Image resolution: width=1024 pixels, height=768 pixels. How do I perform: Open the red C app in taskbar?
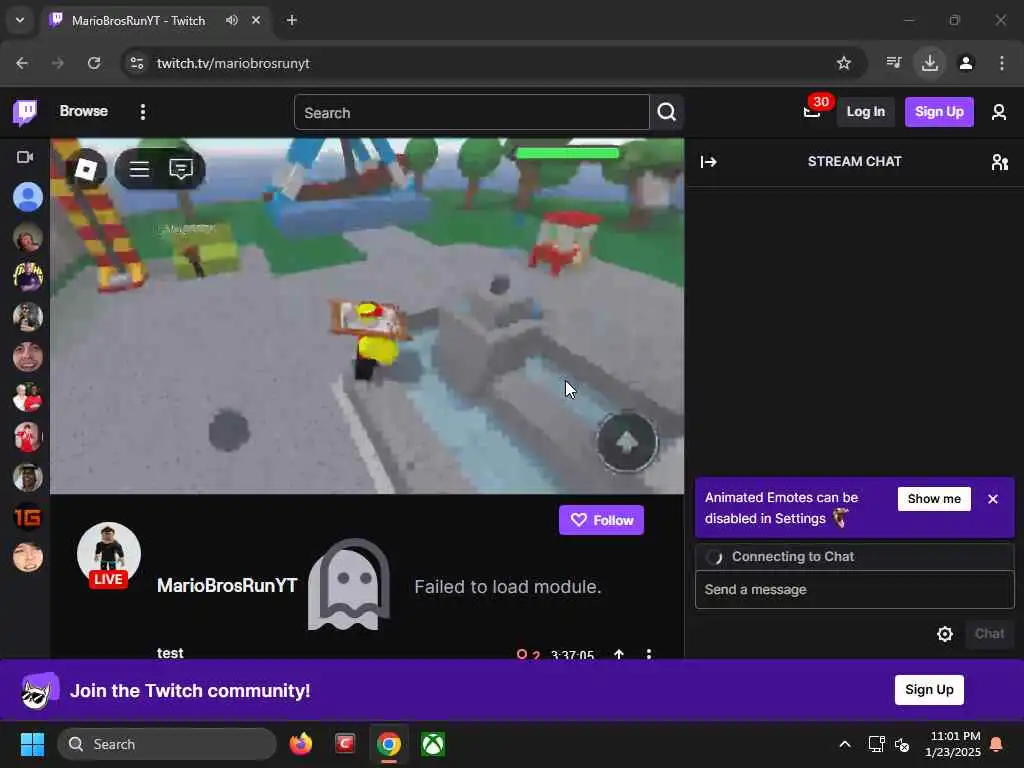point(345,744)
